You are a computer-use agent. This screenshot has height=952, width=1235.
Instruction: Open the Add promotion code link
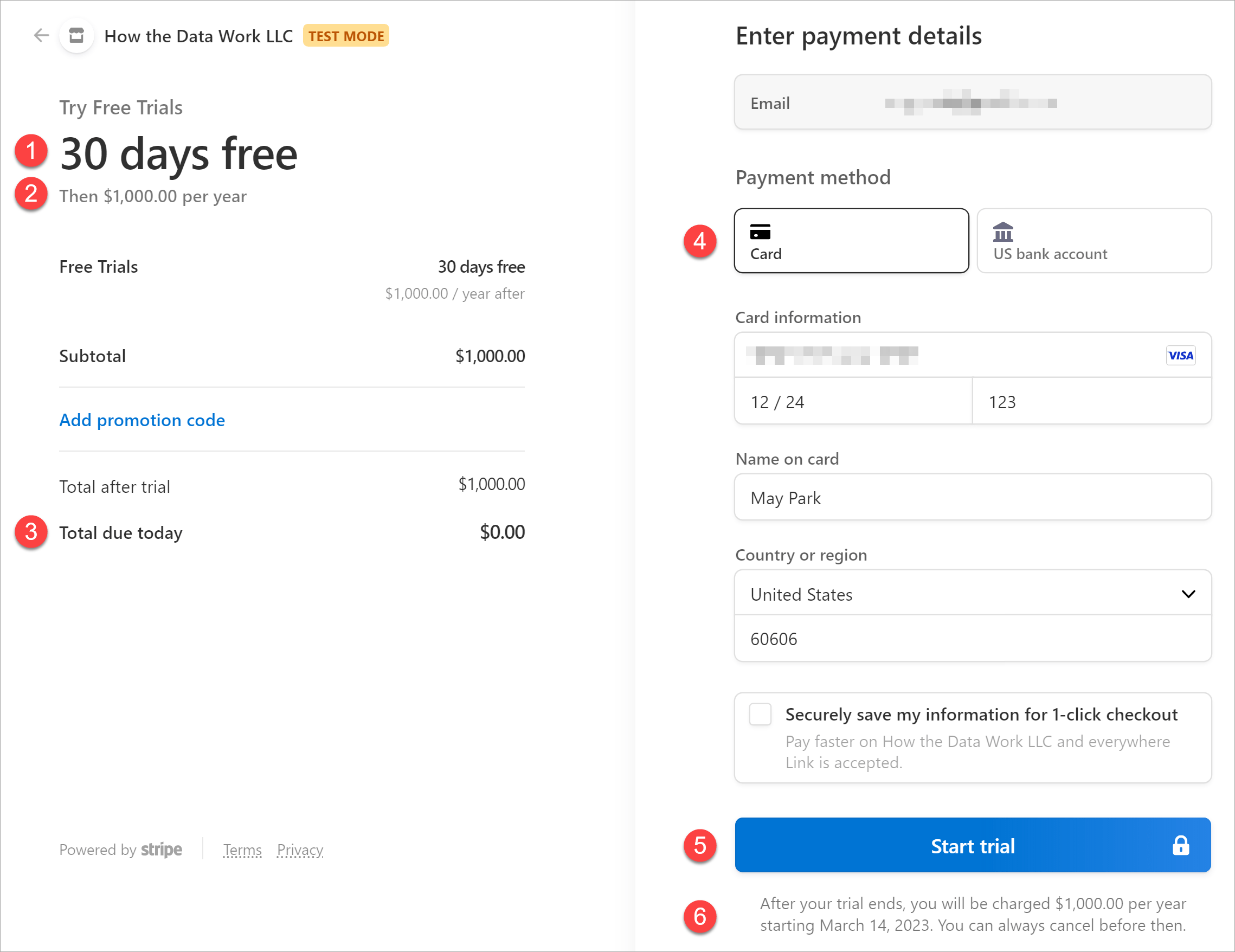pos(142,420)
